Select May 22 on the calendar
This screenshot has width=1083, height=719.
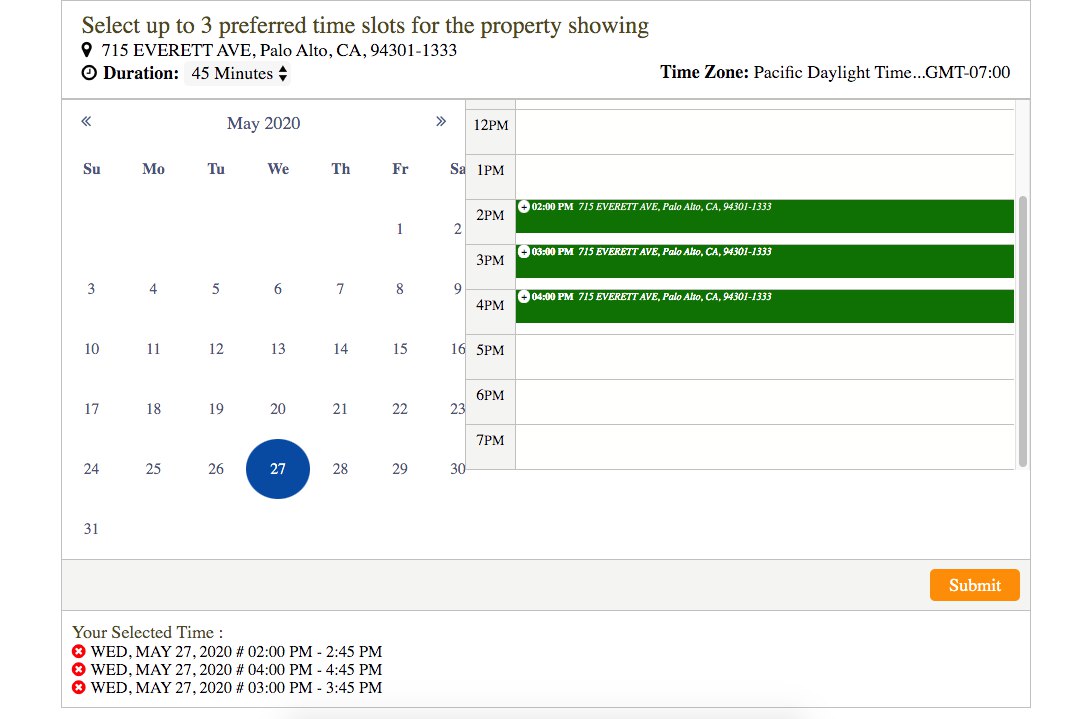click(400, 409)
